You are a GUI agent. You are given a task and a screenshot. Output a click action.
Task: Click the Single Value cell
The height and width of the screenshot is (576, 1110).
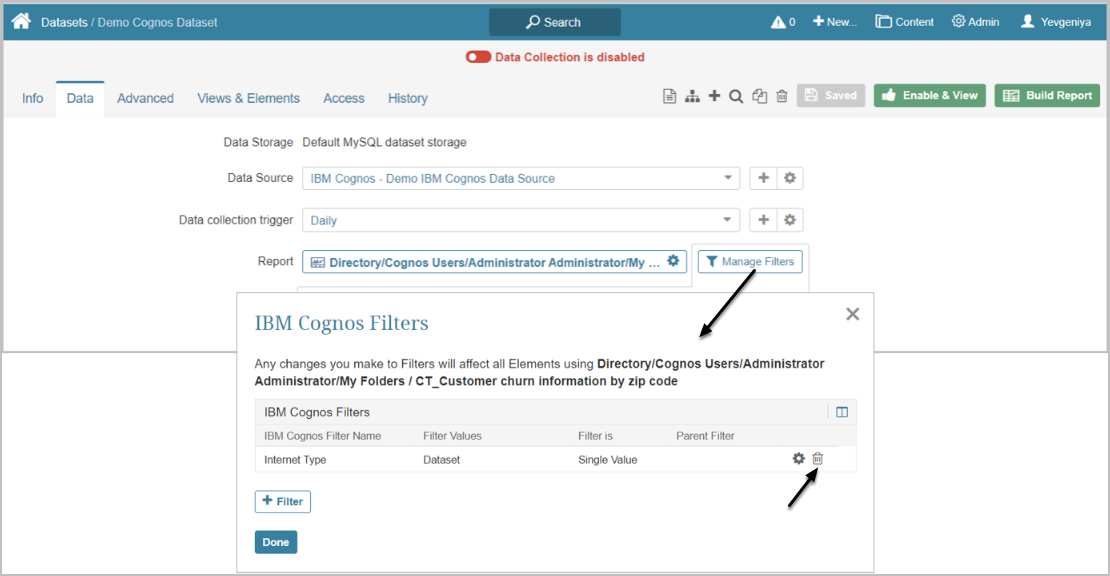click(607, 460)
